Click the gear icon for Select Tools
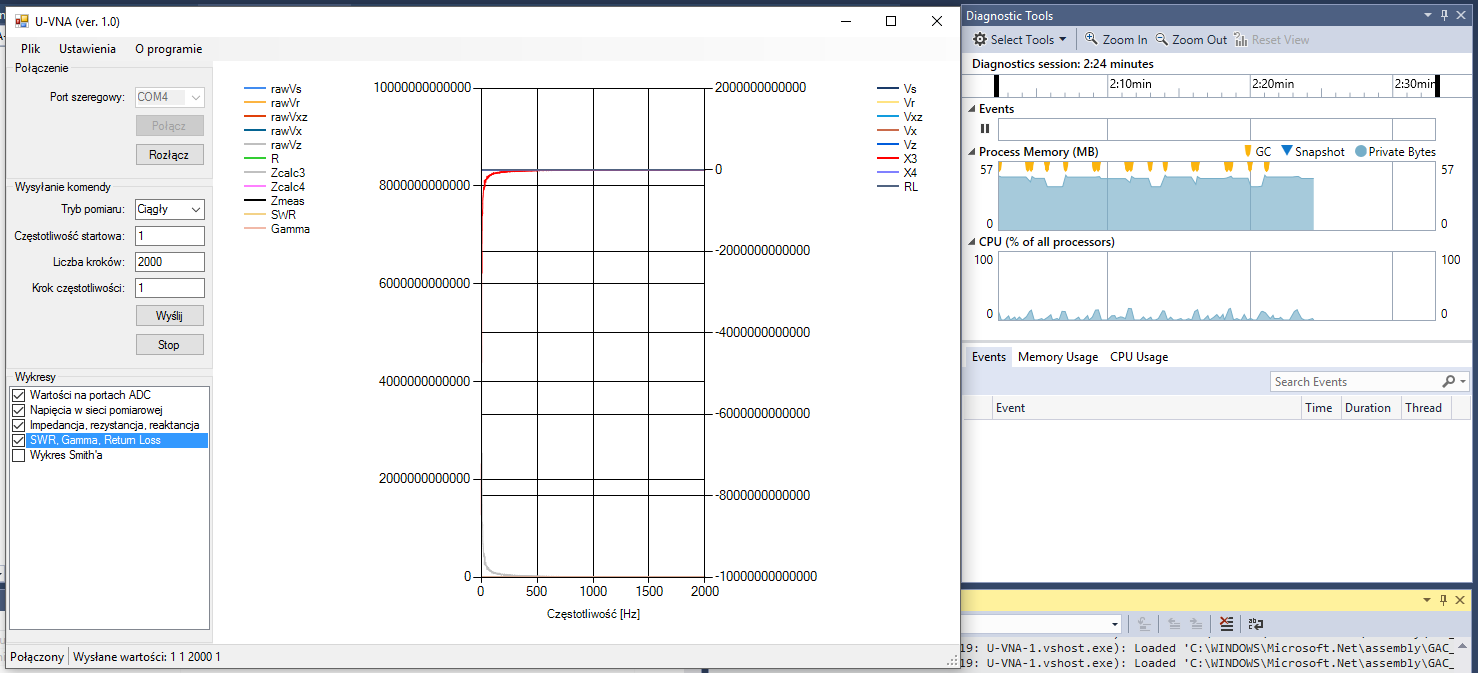The image size is (1478, 673). (x=980, y=40)
